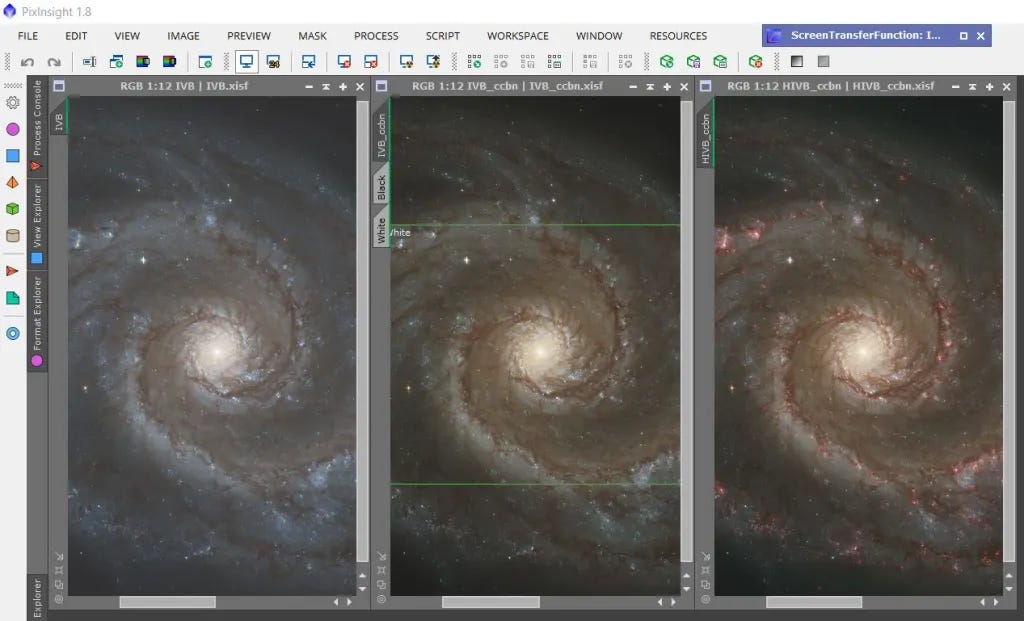Click the gear icon in left sidebar
The width and height of the screenshot is (1024, 621).
pos(13,102)
